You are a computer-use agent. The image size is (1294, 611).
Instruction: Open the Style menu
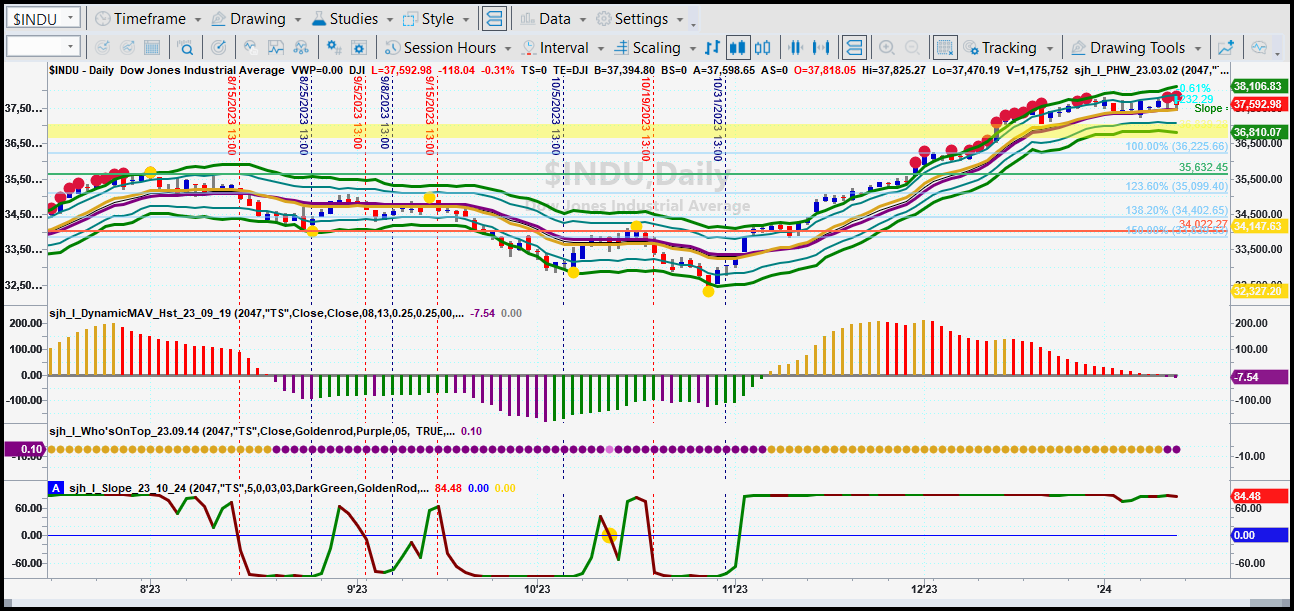pyautogui.click(x=437, y=19)
